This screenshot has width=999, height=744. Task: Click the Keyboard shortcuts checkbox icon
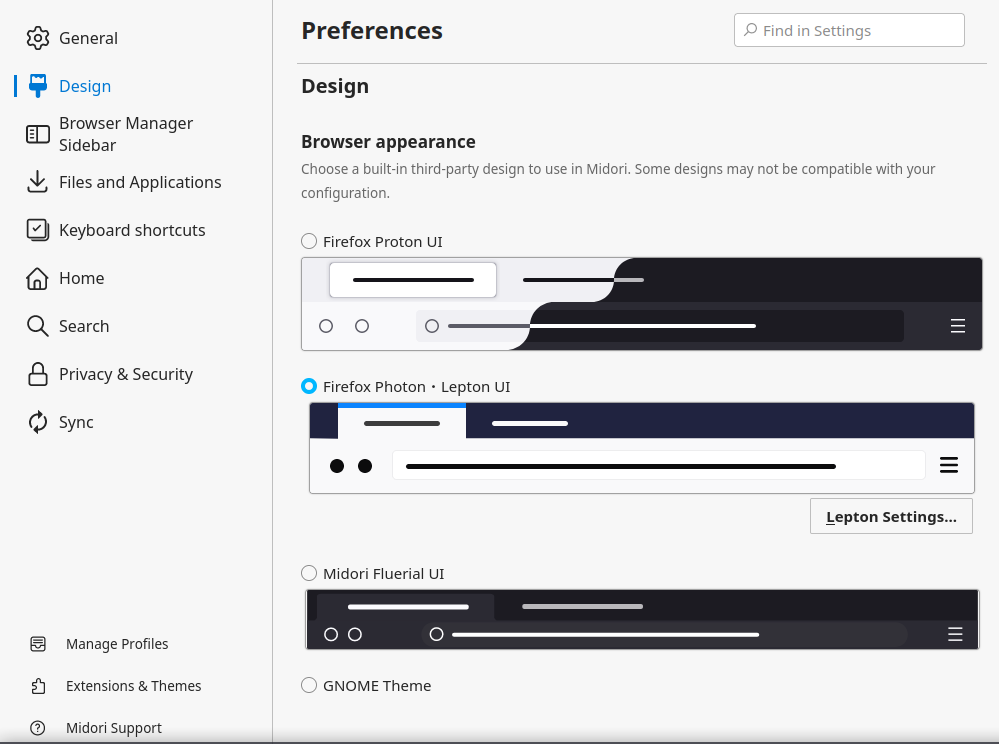click(x=38, y=230)
